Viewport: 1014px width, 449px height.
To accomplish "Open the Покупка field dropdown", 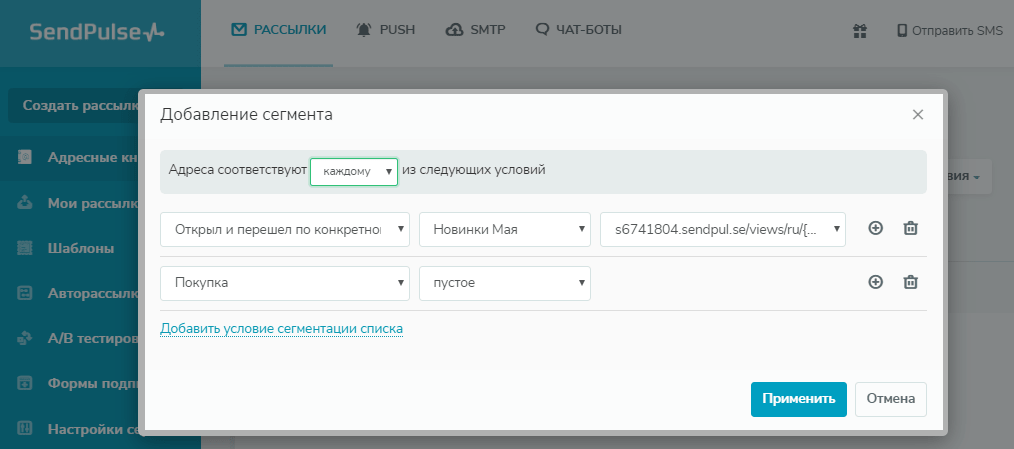I will pyautogui.click(x=285, y=283).
